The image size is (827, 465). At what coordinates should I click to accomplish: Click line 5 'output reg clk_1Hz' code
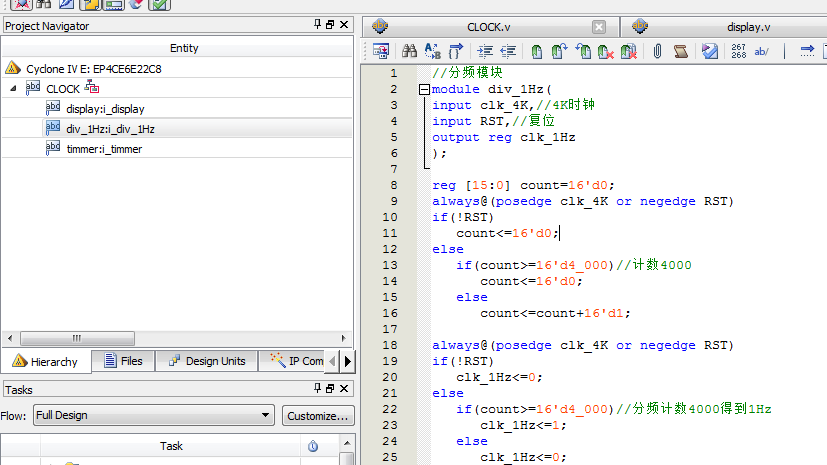[504, 137]
